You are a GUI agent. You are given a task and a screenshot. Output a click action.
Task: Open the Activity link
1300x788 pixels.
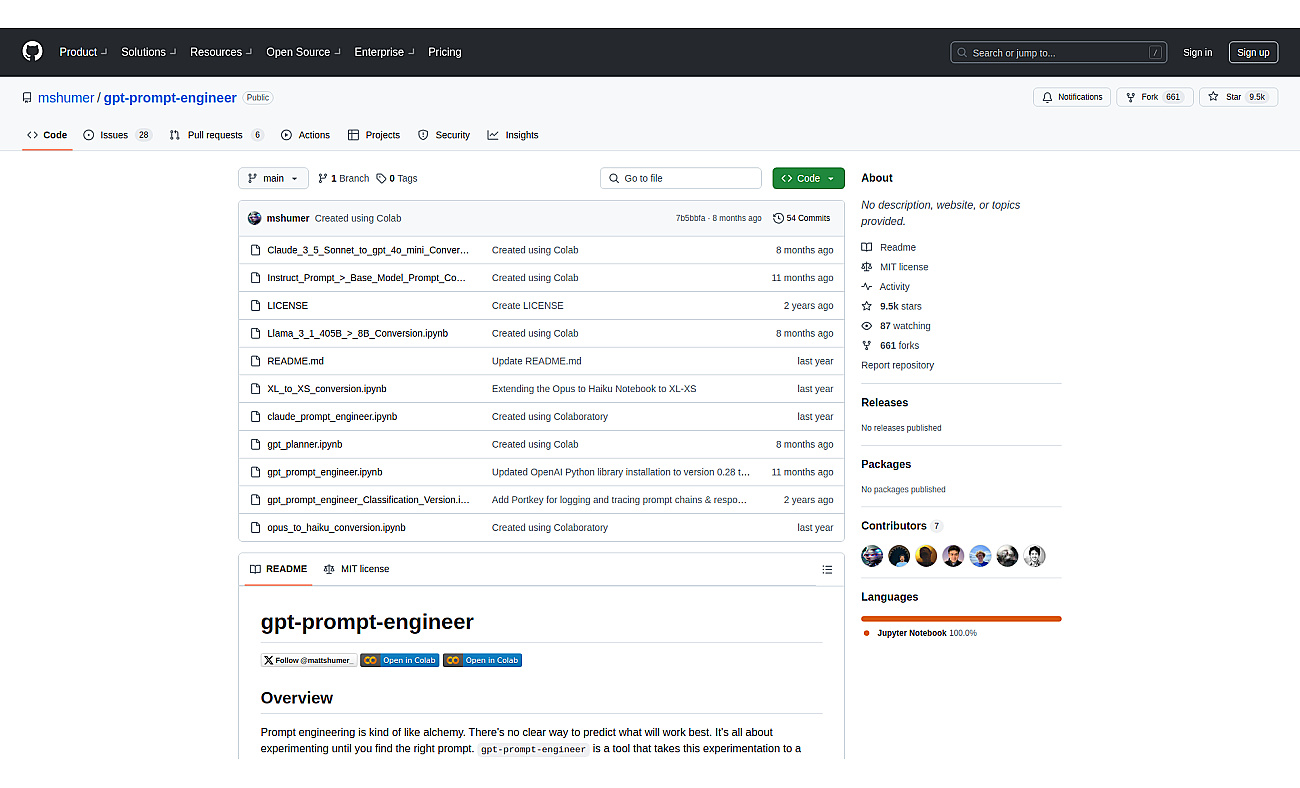pyautogui.click(x=886, y=287)
